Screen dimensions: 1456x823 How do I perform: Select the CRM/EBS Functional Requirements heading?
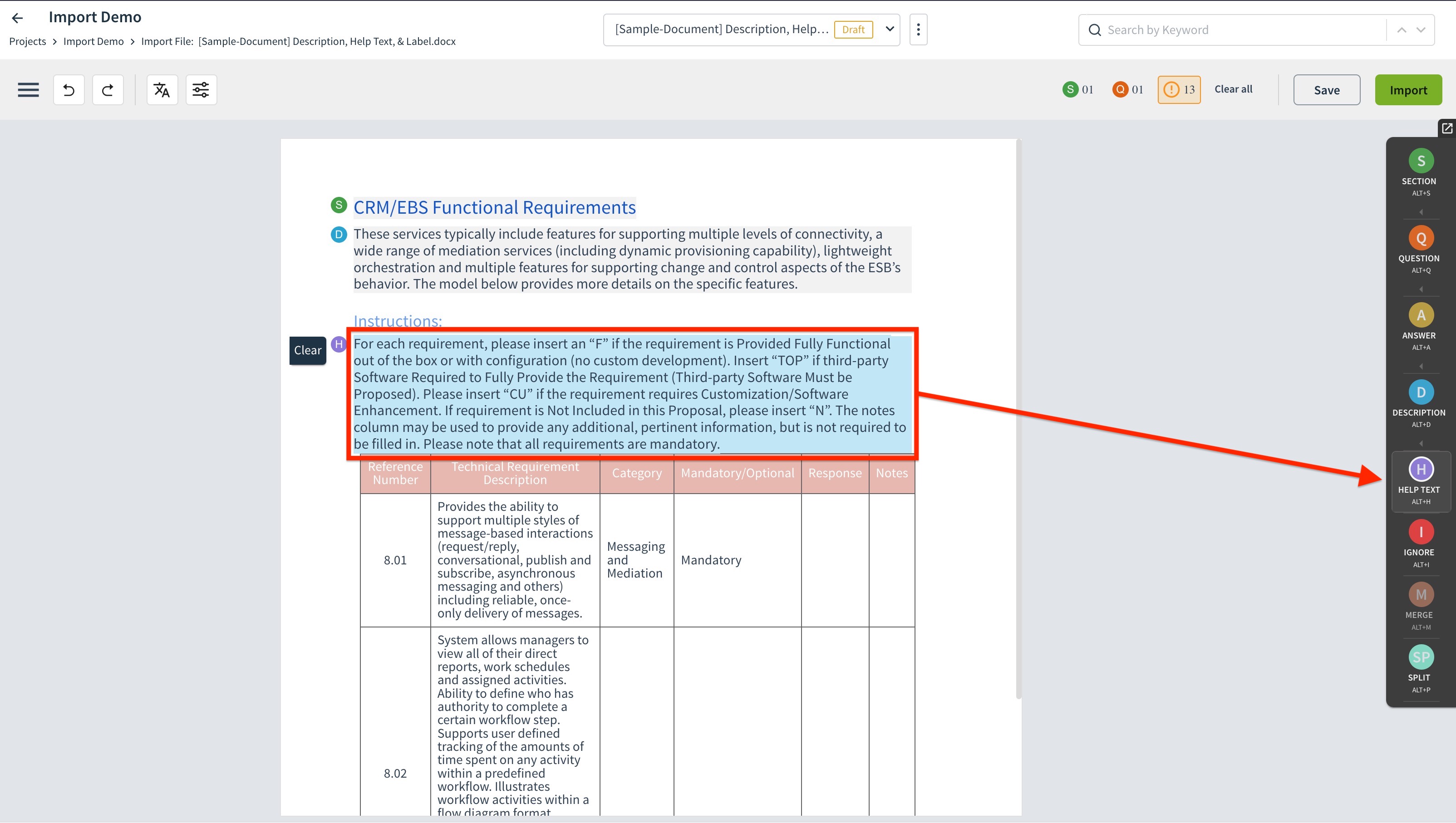point(494,207)
